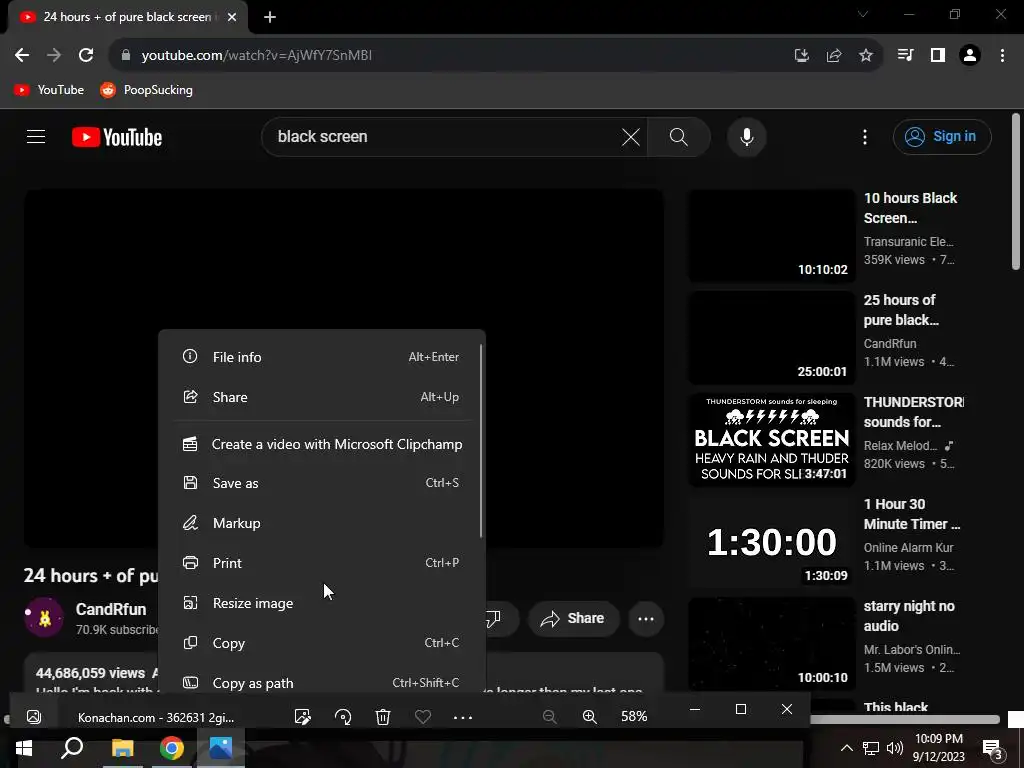Choose Print in the context menu

321,563
